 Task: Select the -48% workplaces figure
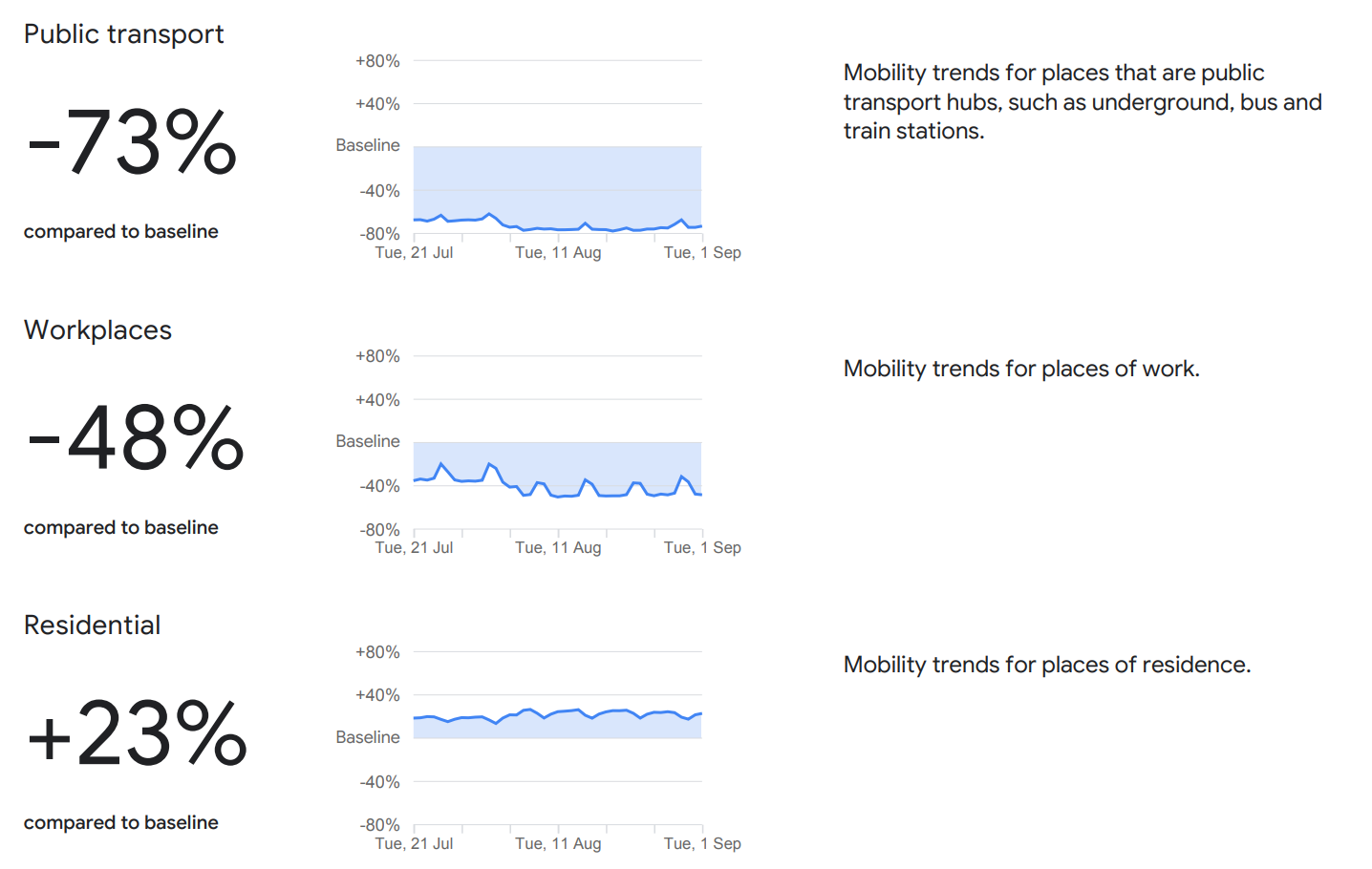pos(135,438)
